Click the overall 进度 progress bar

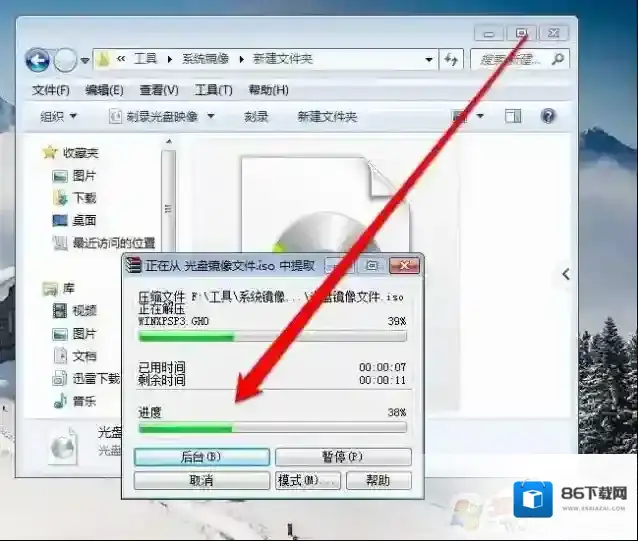tap(272, 428)
